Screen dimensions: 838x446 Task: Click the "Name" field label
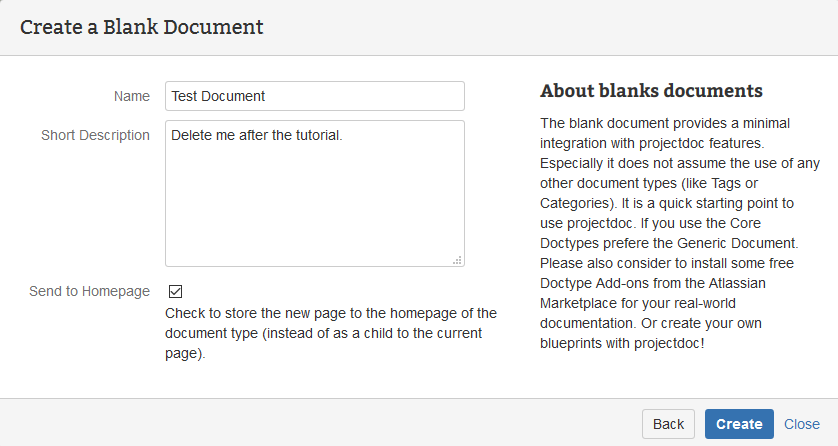click(131, 96)
